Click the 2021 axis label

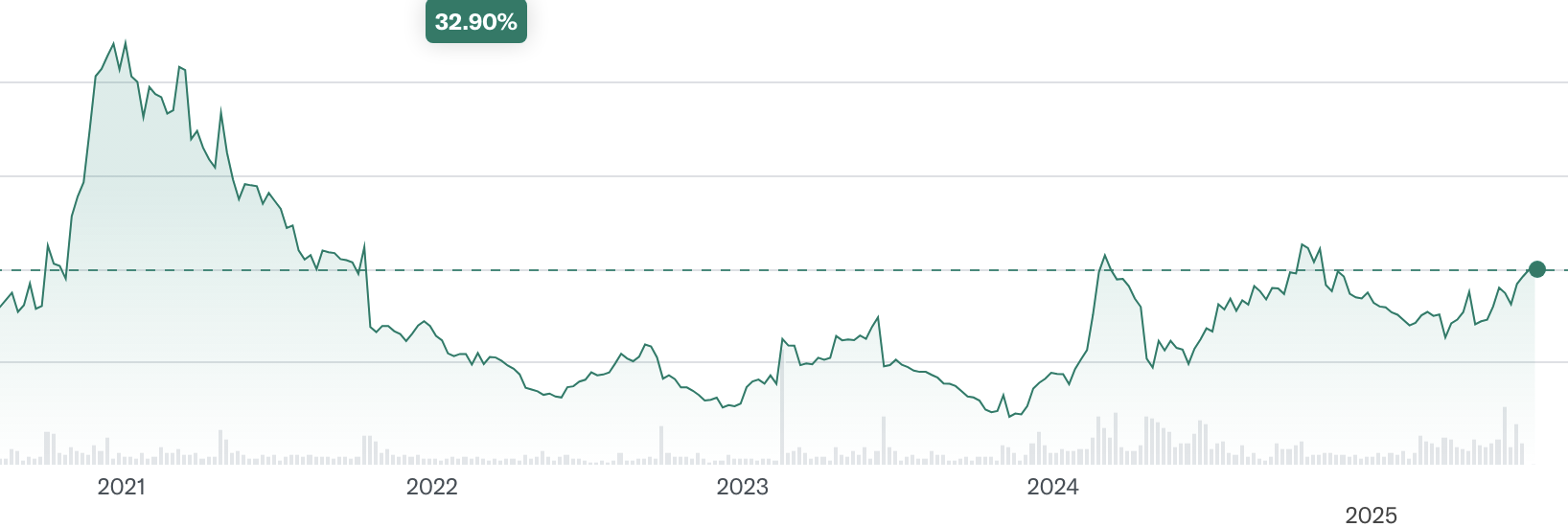click(122, 487)
